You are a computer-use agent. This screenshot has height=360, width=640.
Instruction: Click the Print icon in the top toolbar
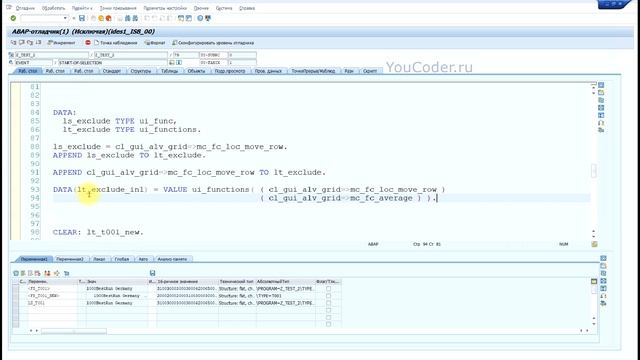click(x=120, y=18)
